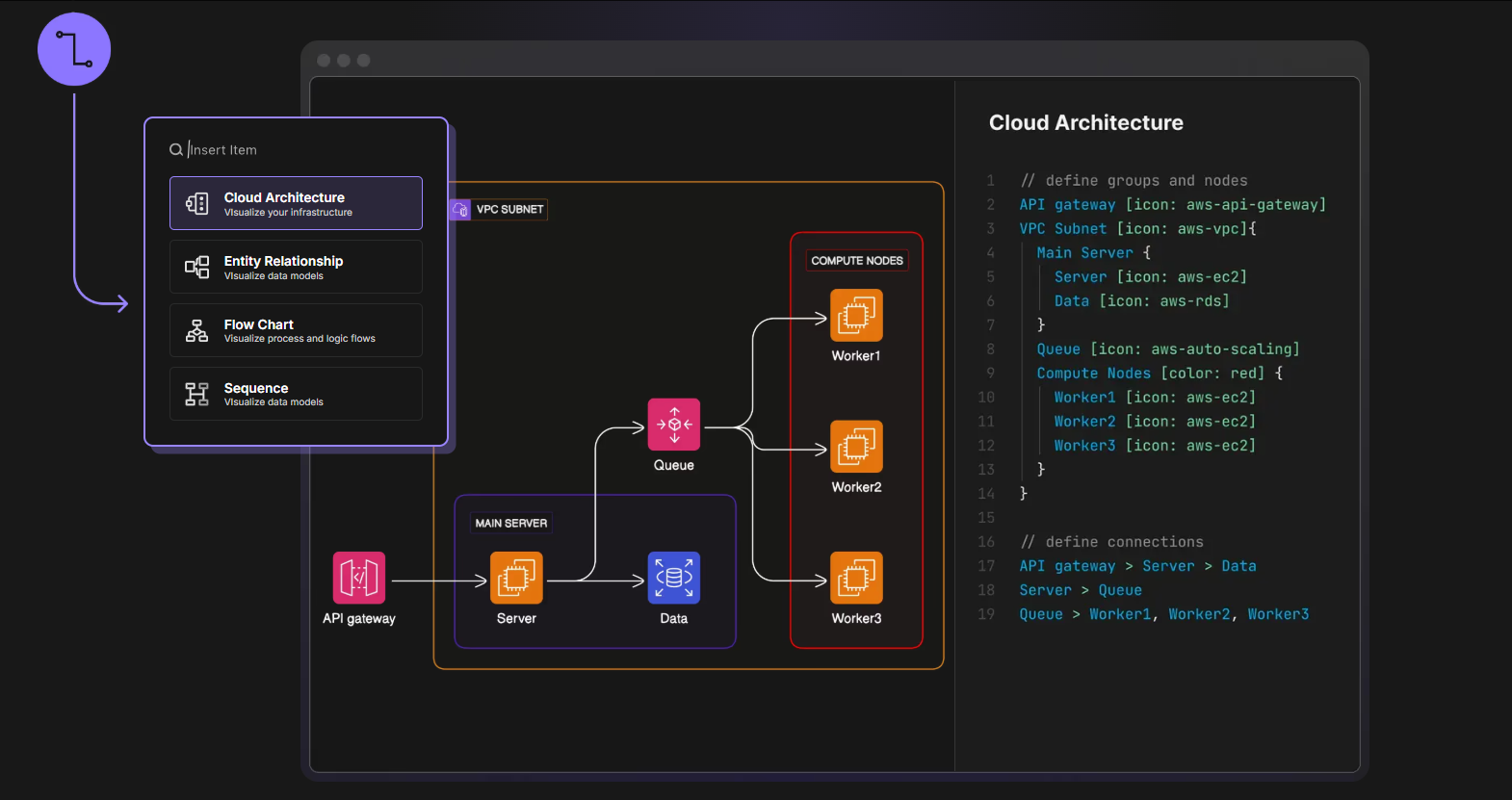The image size is (1512, 800).
Task: Type in the Insert Item search field
Action: (289, 150)
